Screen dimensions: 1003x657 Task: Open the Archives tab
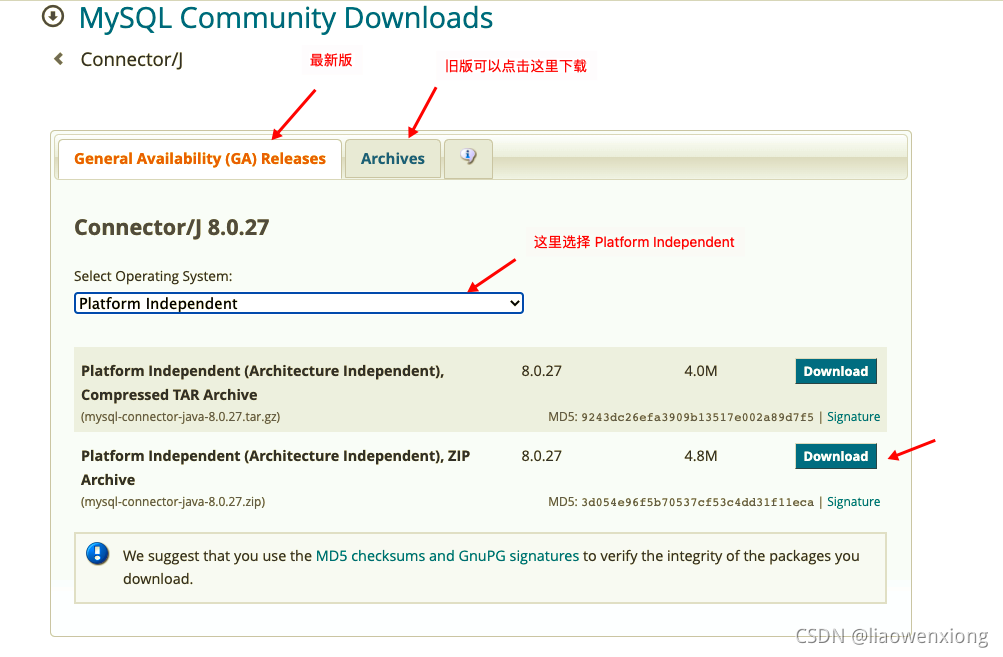click(x=392, y=159)
